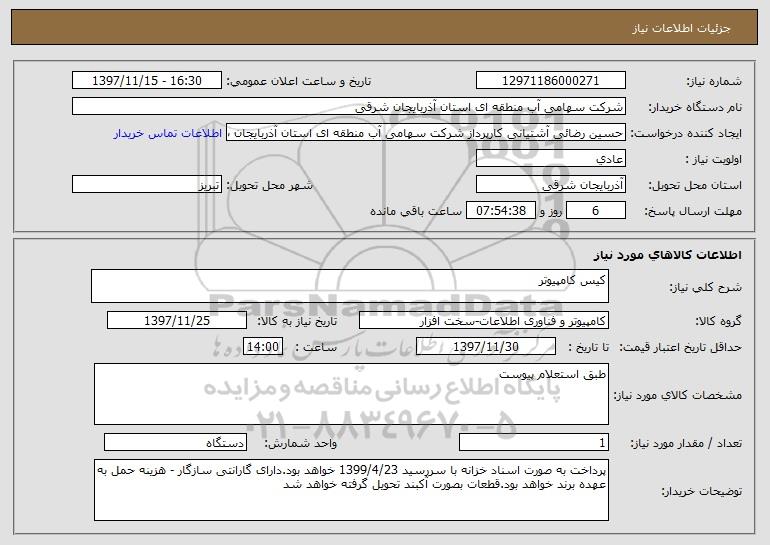Select the اولویت نیاز field showing عادي
This screenshot has height=545, width=770.
point(550,159)
